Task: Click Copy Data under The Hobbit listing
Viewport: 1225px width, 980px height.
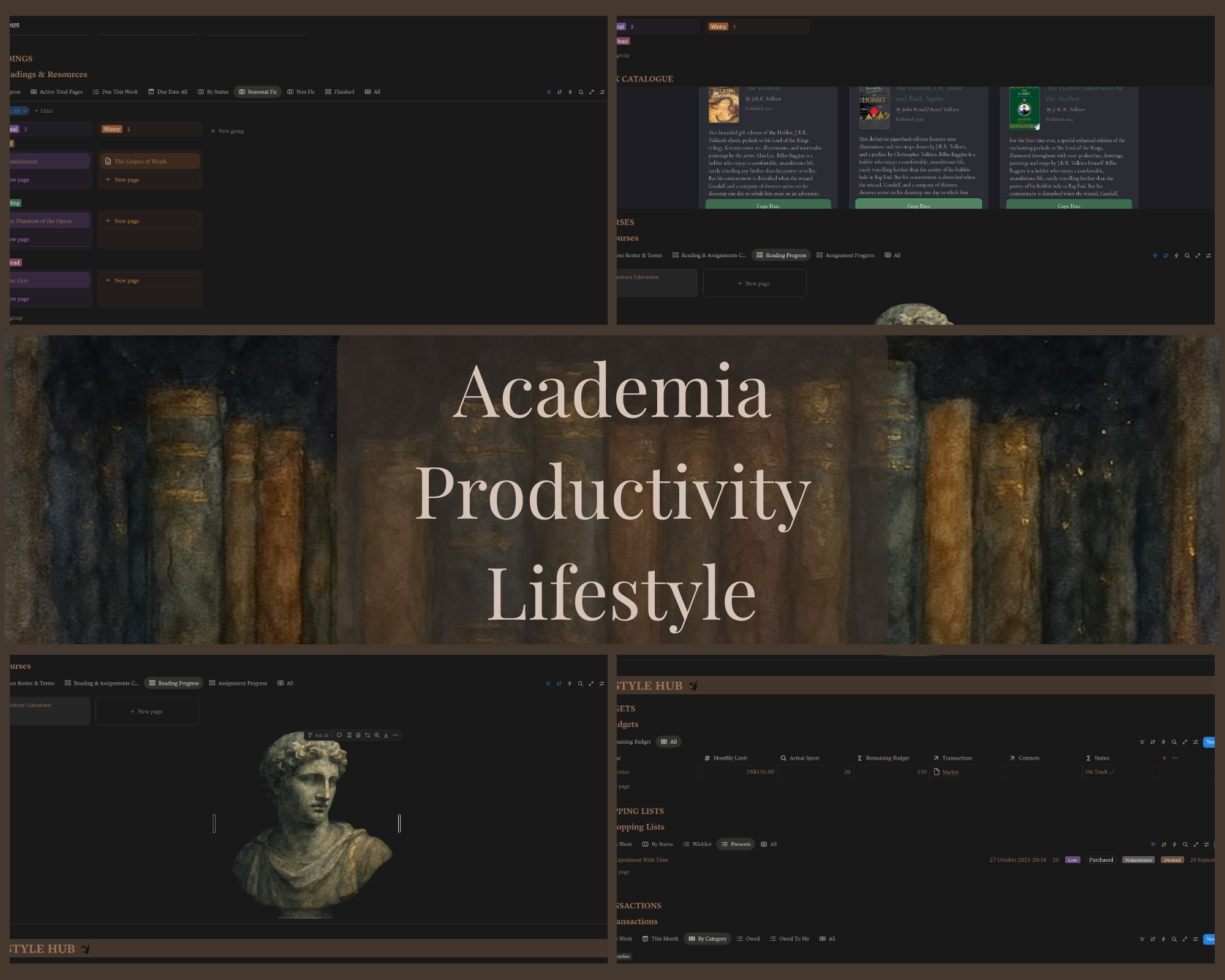Action: tap(769, 206)
